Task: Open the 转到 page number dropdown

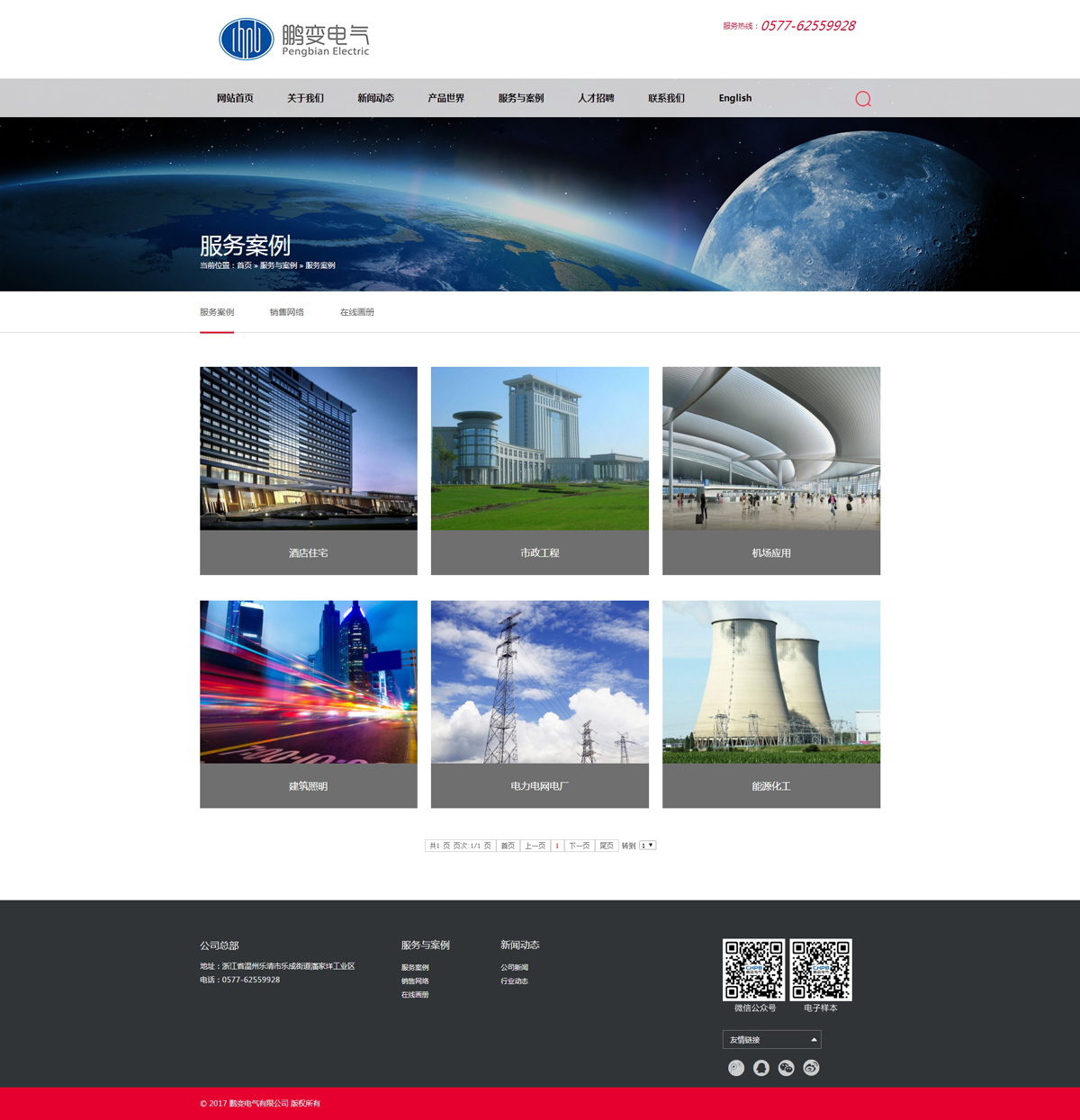Action: pyautogui.click(x=647, y=846)
